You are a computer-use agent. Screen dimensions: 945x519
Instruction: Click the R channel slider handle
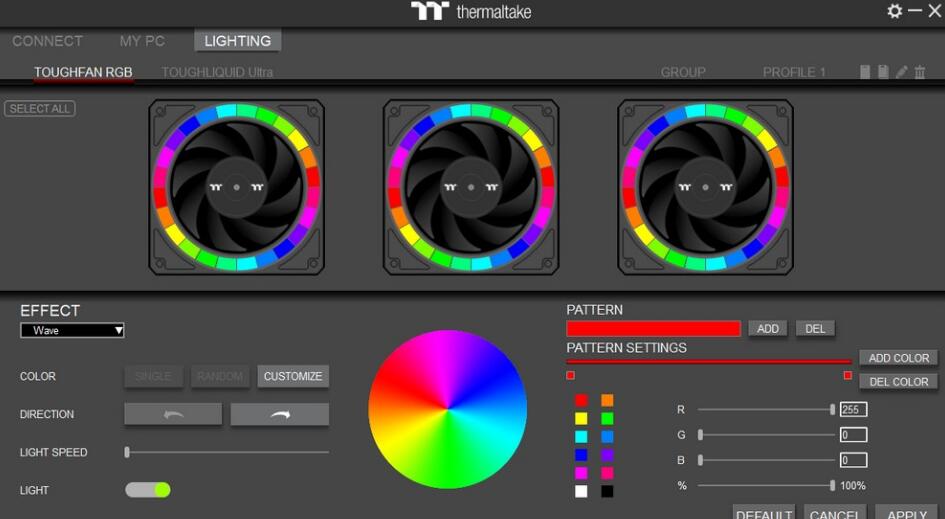tap(832, 410)
